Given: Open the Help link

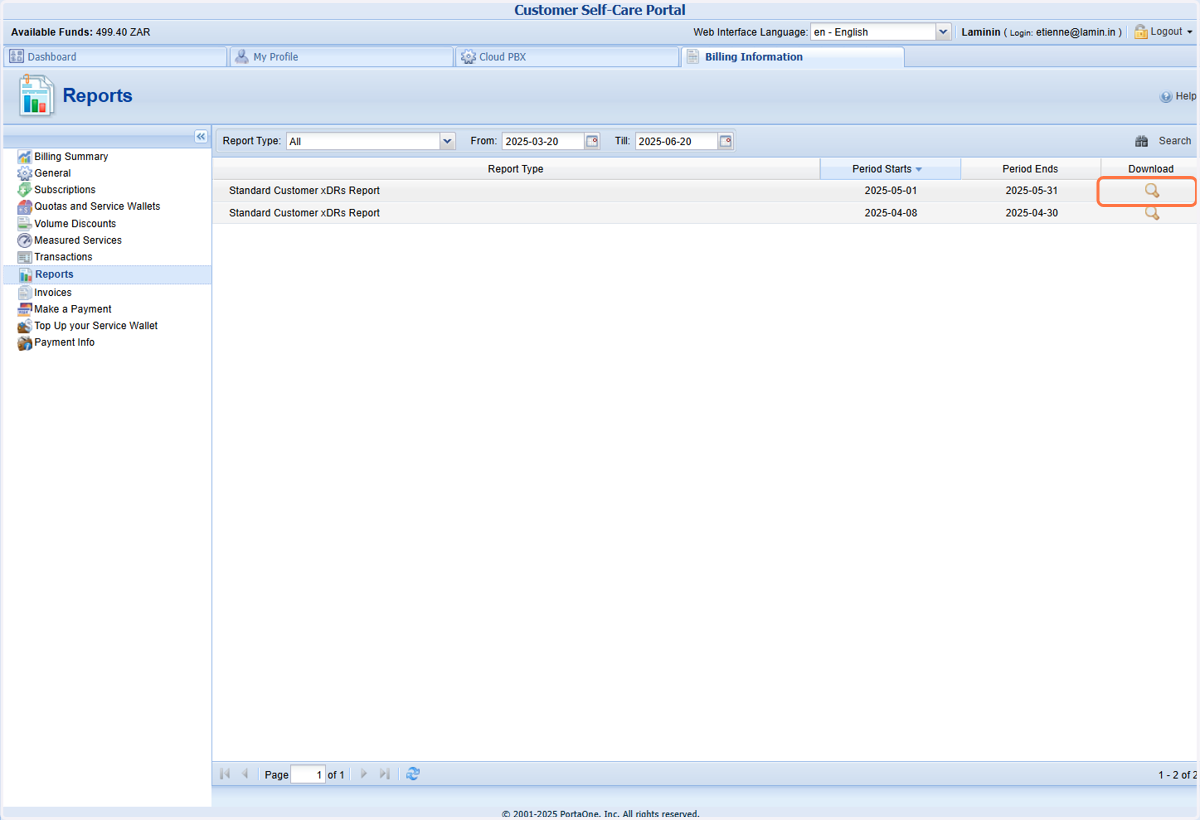Looking at the screenshot, I should tap(1178, 97).
